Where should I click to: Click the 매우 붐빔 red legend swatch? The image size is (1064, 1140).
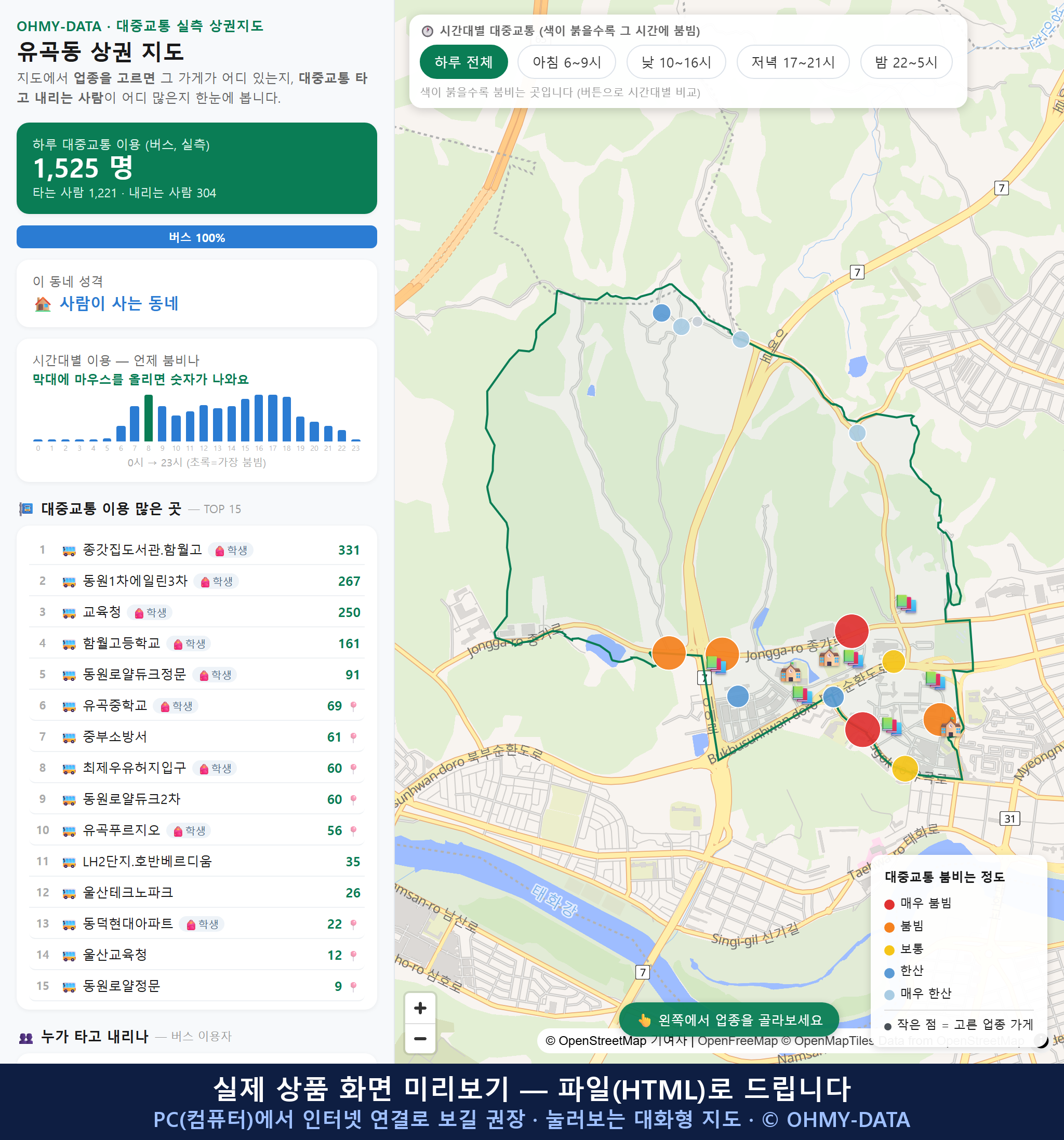(x=889, y=904)
